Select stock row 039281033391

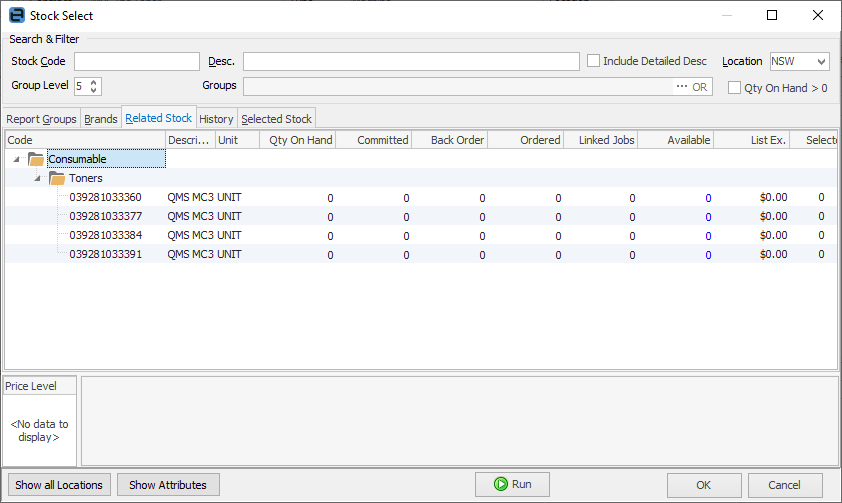click(x=421, y=254)
